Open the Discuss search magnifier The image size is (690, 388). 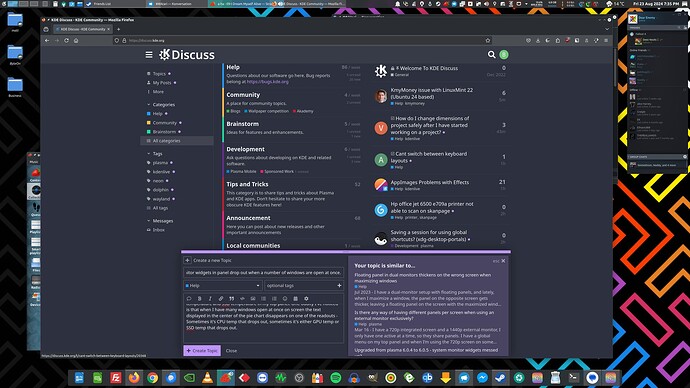click(492, 55)
